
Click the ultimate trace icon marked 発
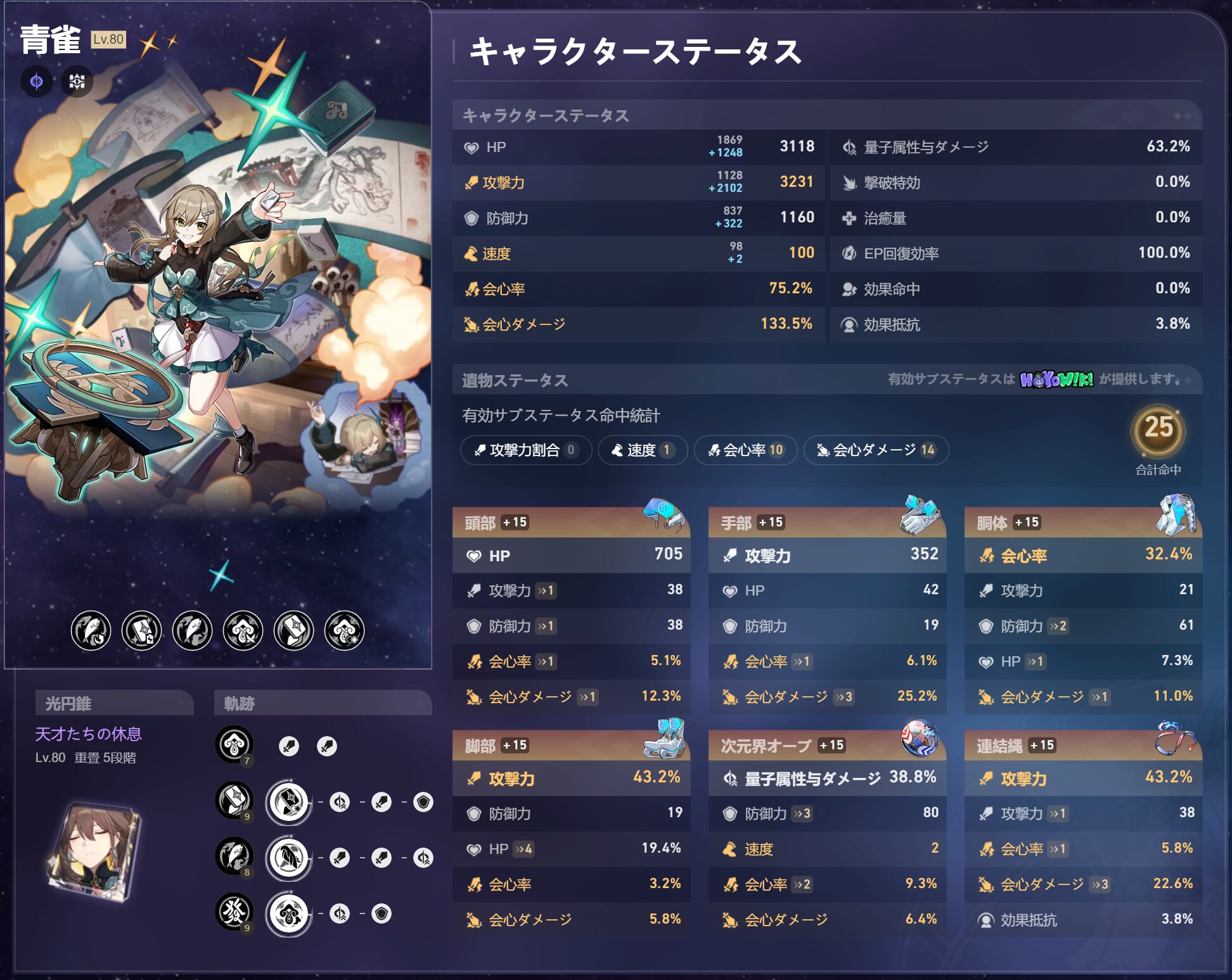coord(234,912)
